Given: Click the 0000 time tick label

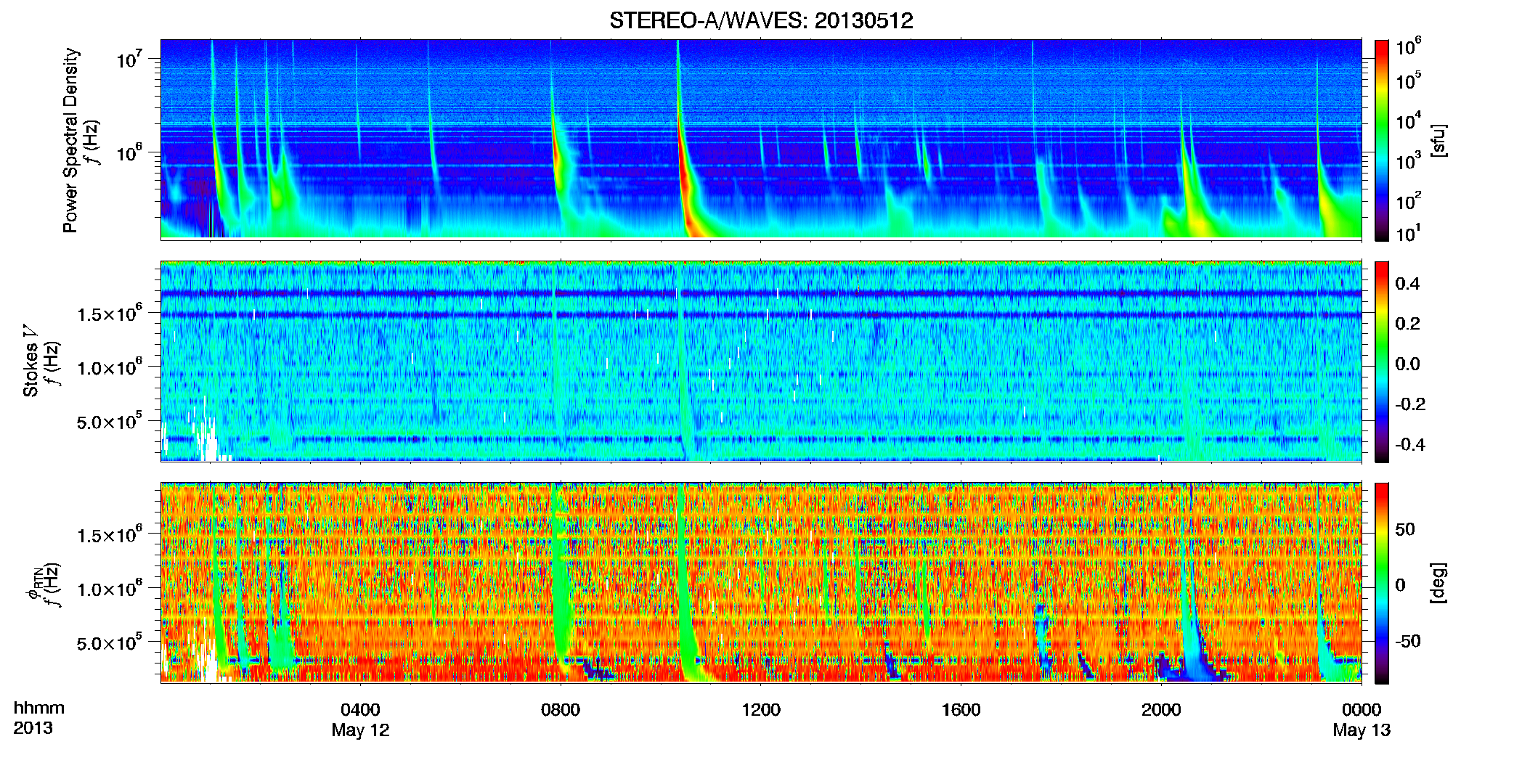Looking at the screenshot, I should coord(1362,709).
